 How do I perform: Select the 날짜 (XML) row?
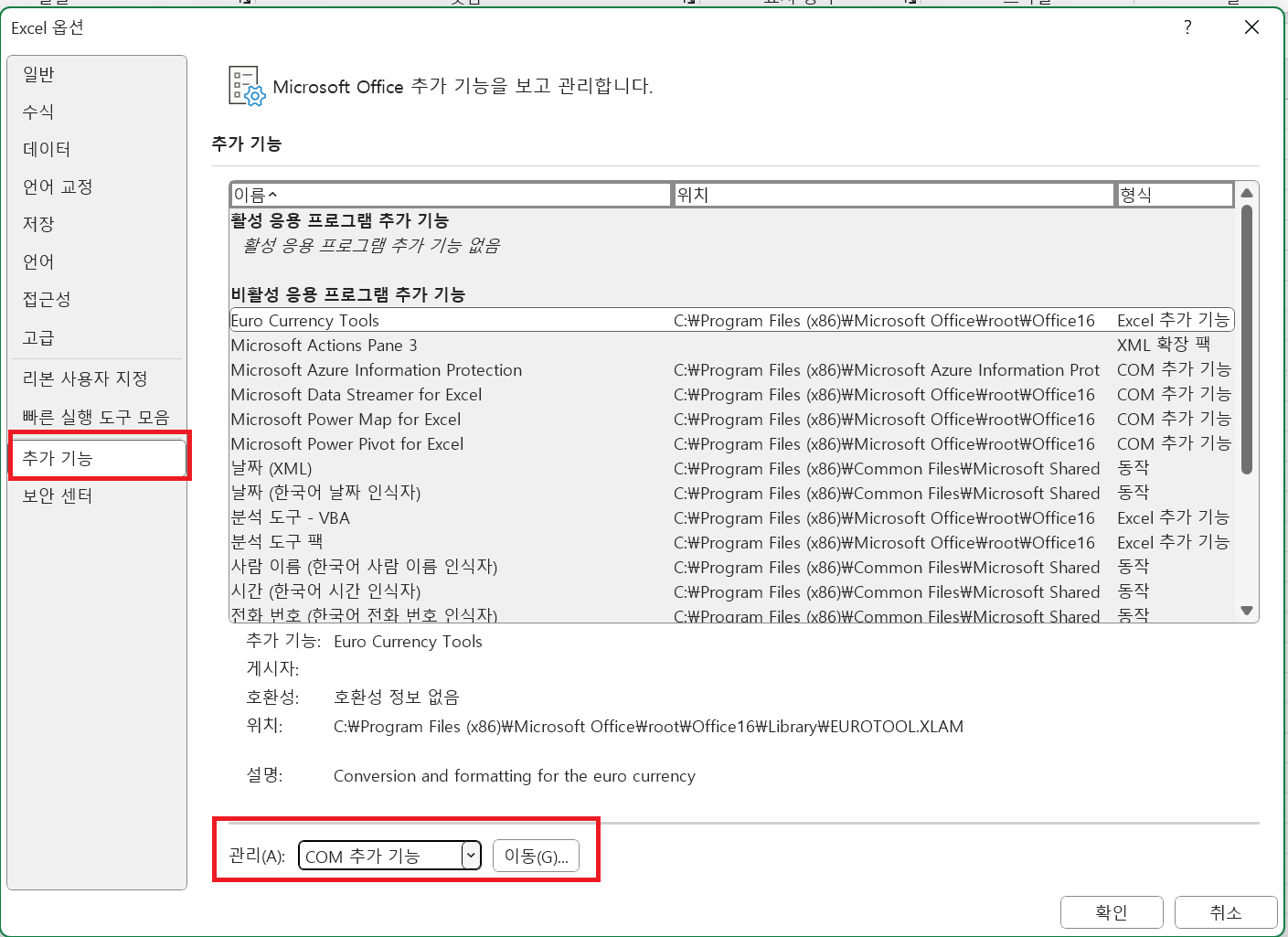pos(731,469)
